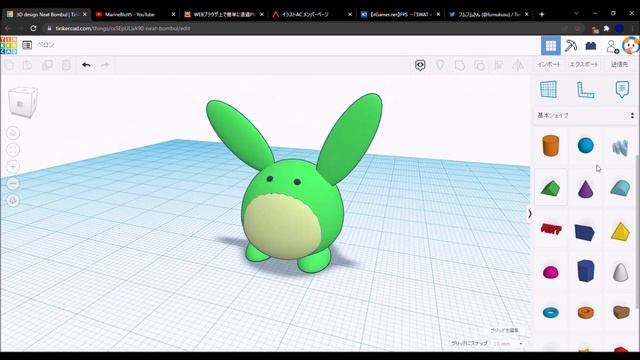Click the Export button
This screenshot has height=360, width=640.
(x=584, y=64)
